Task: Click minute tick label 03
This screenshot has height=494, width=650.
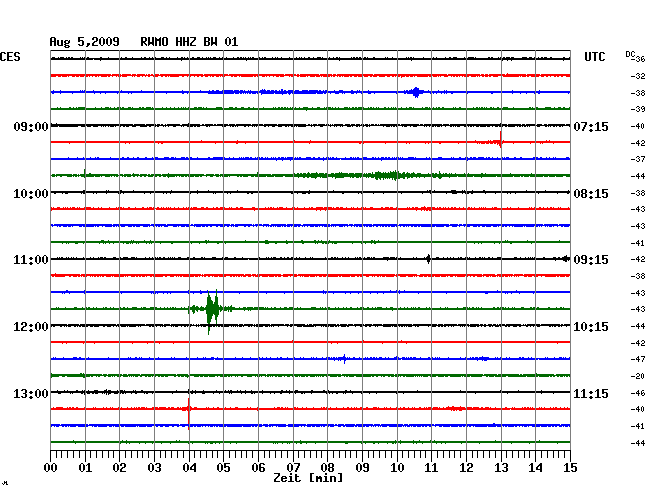Action: [154, 467]
